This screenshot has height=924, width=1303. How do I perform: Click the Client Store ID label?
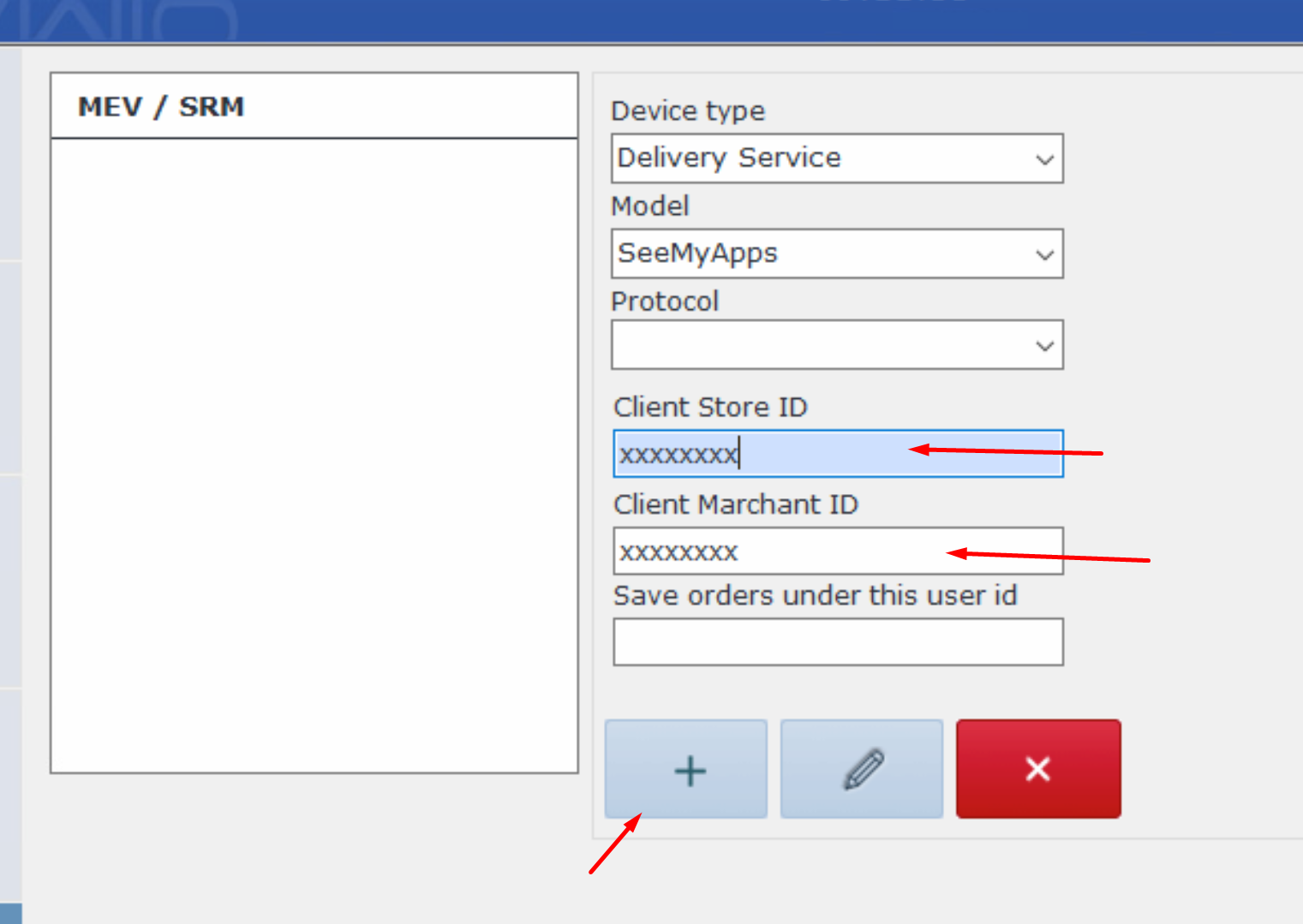point(710,407)
